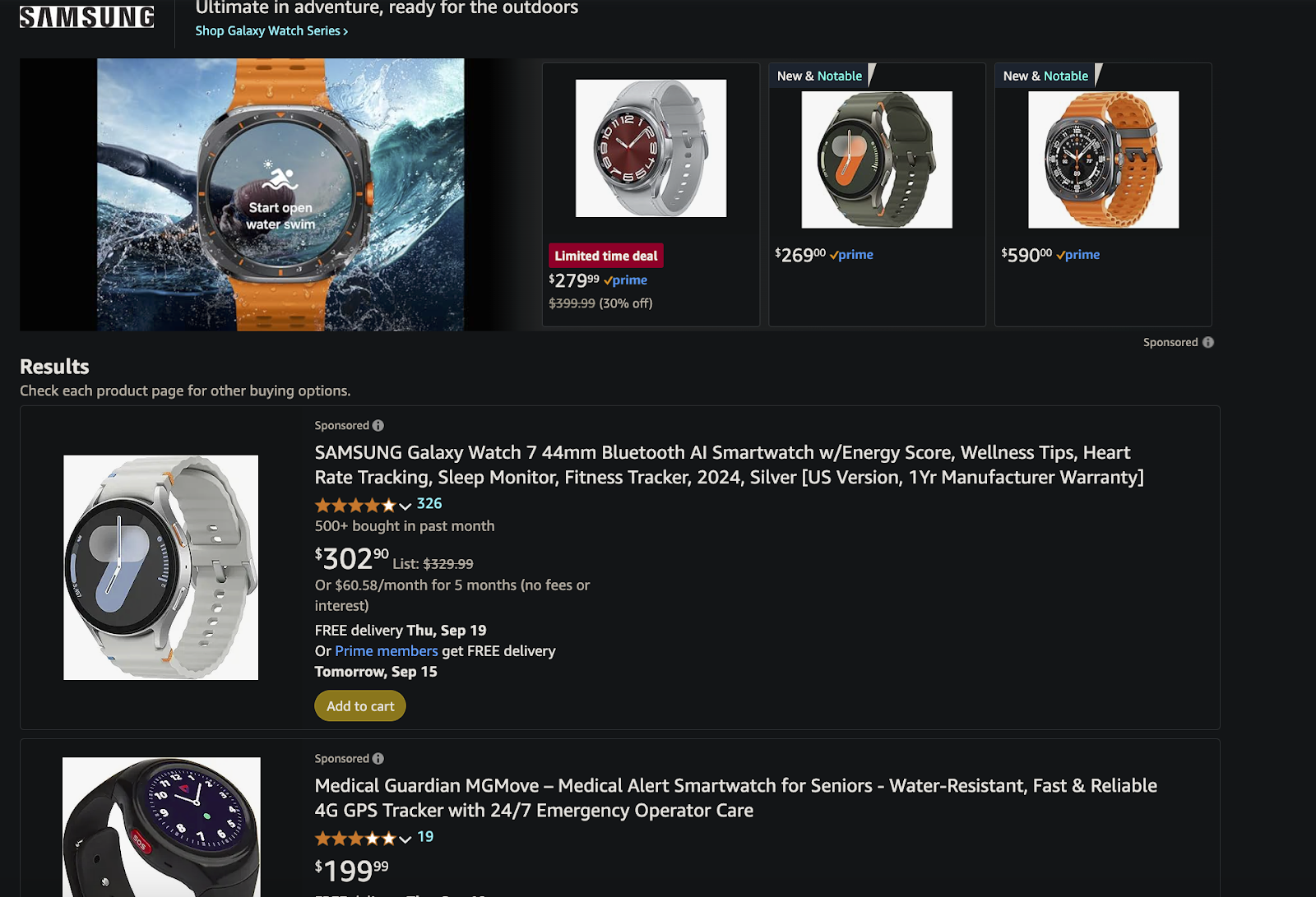Click the Sponsored info icon next to Galaxy Watch 7
The width and height of the screenshot is (1316, 897).
378,425
